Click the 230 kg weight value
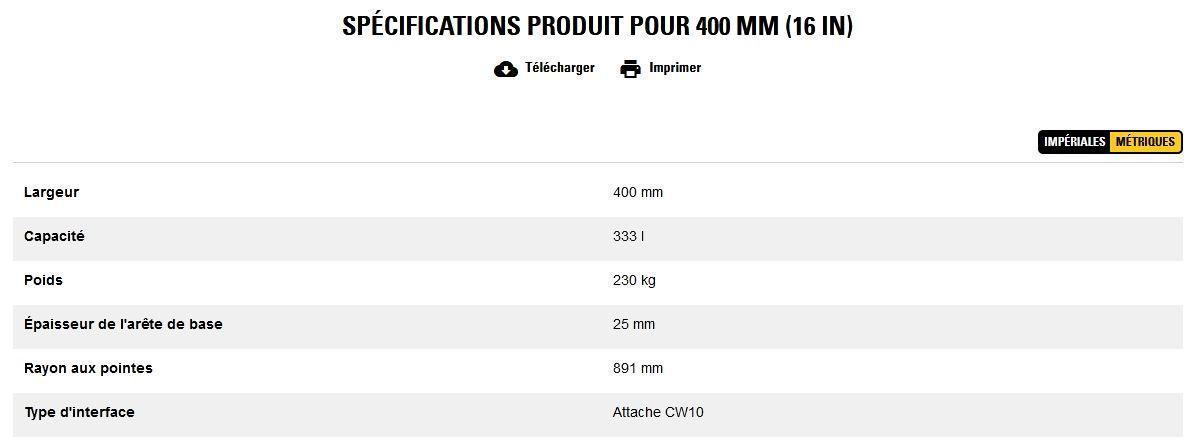 click(634, 280)
